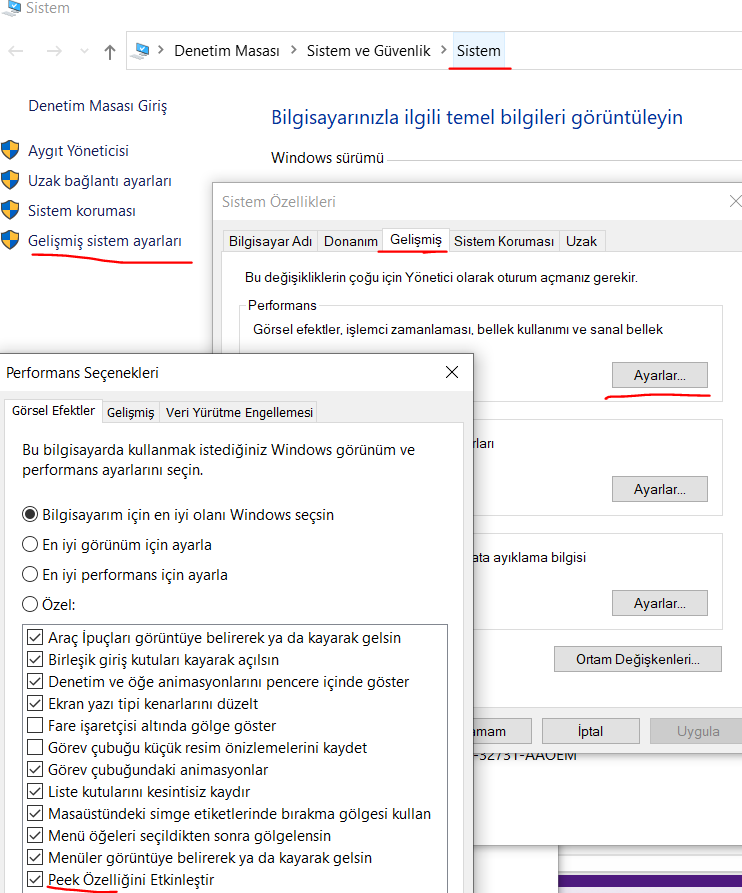This screenshot has height=893, width=742.
Task: Click shield icon beside Uzak bağlantı ayarları
Action: pyautogui.click(x=10, y=180)
